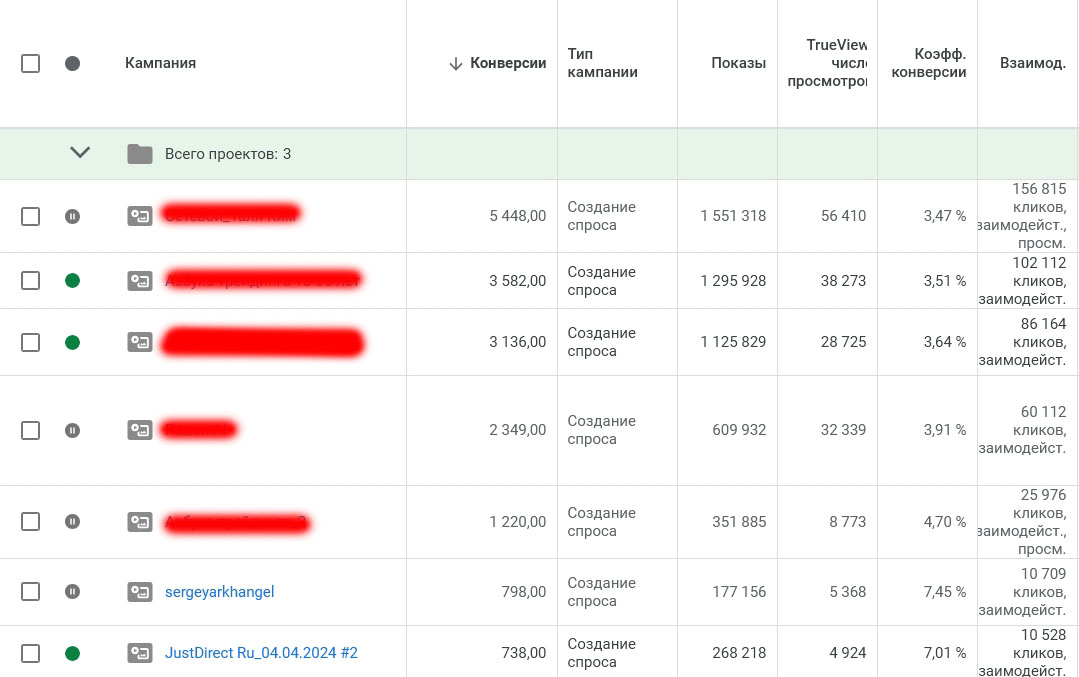This screenshot has width=1079, height=677.
Task: Collapse the Всего проектов: 3 group chevron
Action: click(80, 152)
